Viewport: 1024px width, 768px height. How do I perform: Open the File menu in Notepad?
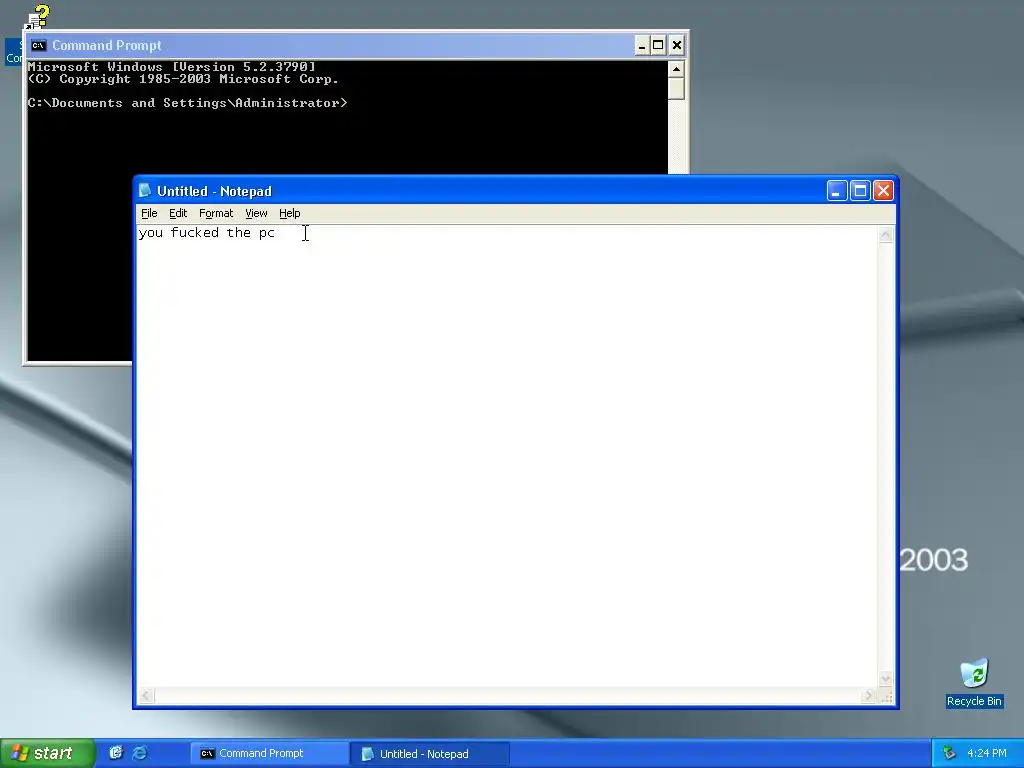pyautogui.click(x=149, y=214)
